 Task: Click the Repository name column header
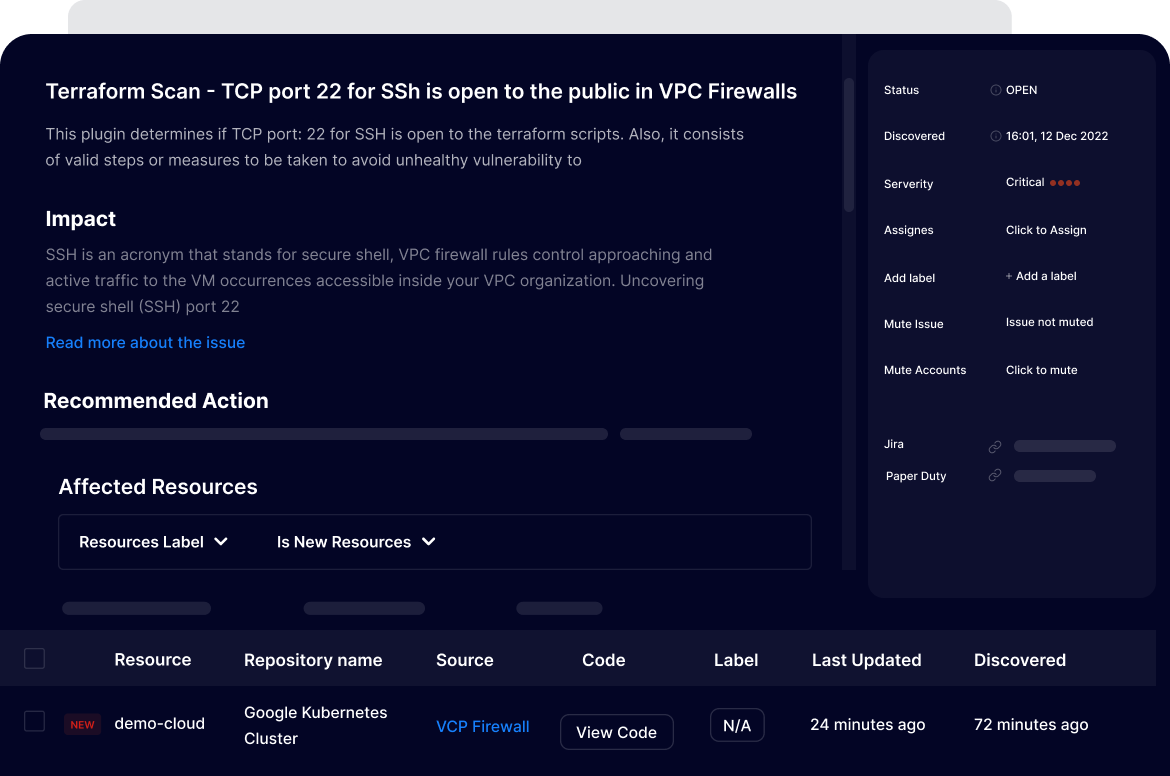(x=313, y=660)
